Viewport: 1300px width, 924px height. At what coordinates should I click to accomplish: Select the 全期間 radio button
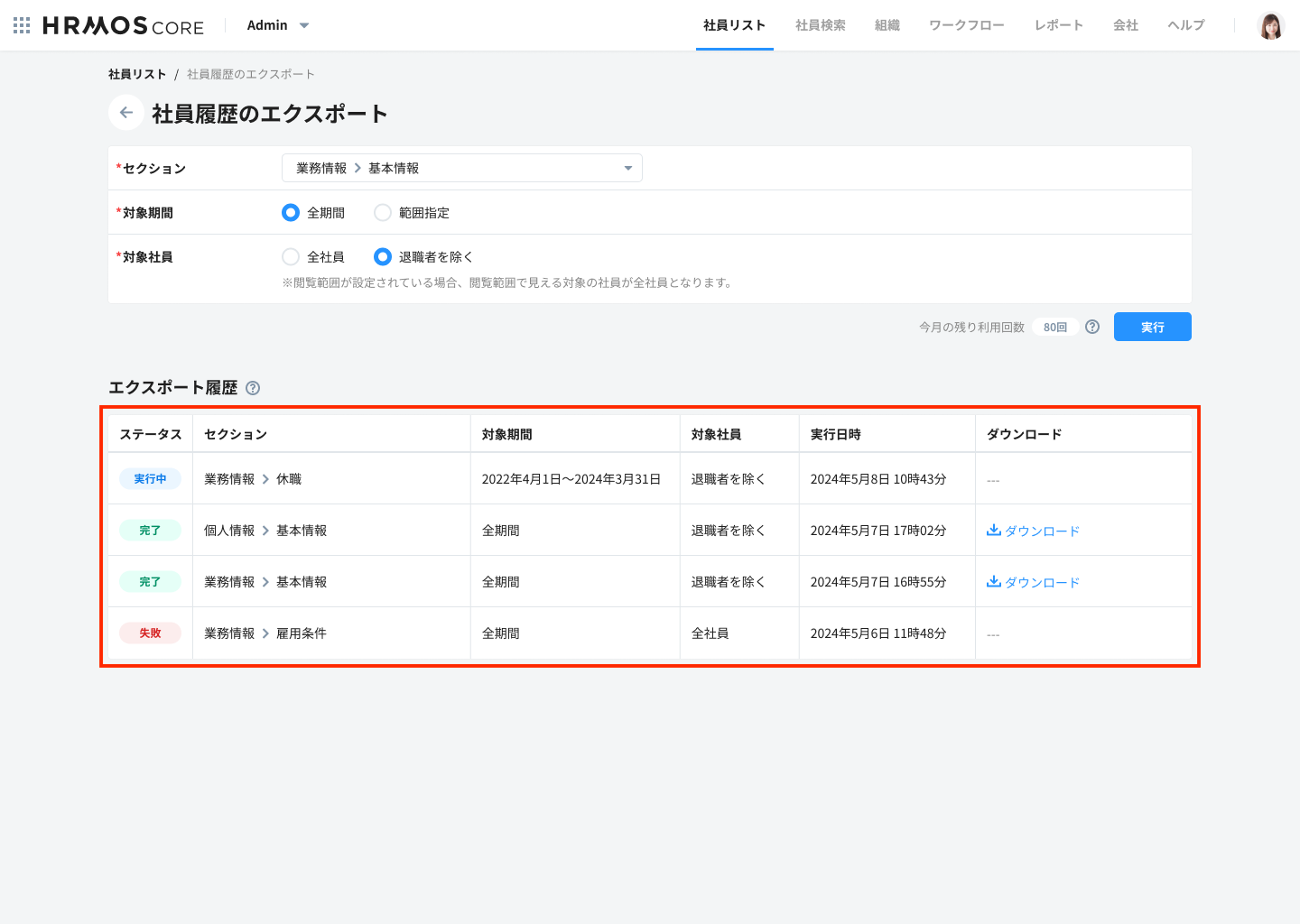290,212
